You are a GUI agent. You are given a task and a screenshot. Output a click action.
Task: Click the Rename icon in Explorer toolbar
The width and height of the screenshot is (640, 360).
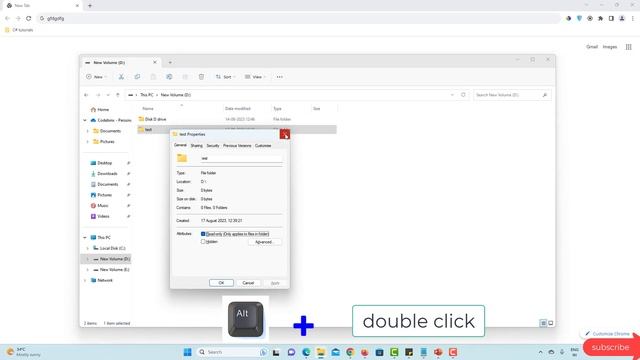click(169, 77)
